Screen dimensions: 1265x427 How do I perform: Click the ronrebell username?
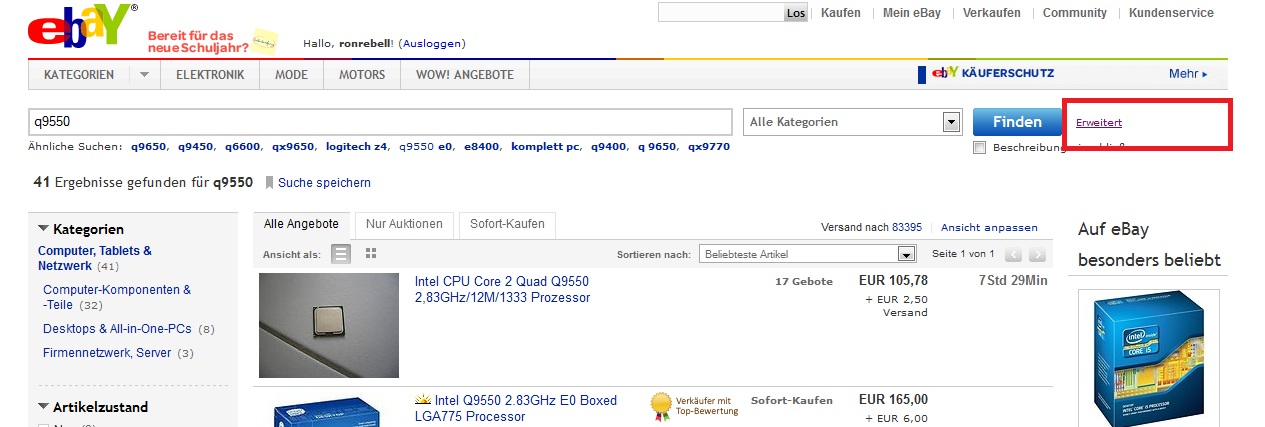coord(366,44)
